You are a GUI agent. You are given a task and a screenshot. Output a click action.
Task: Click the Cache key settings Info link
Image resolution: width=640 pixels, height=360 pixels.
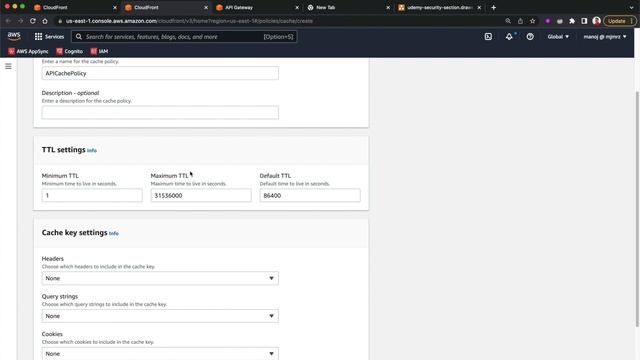click(x=113, y=233)
